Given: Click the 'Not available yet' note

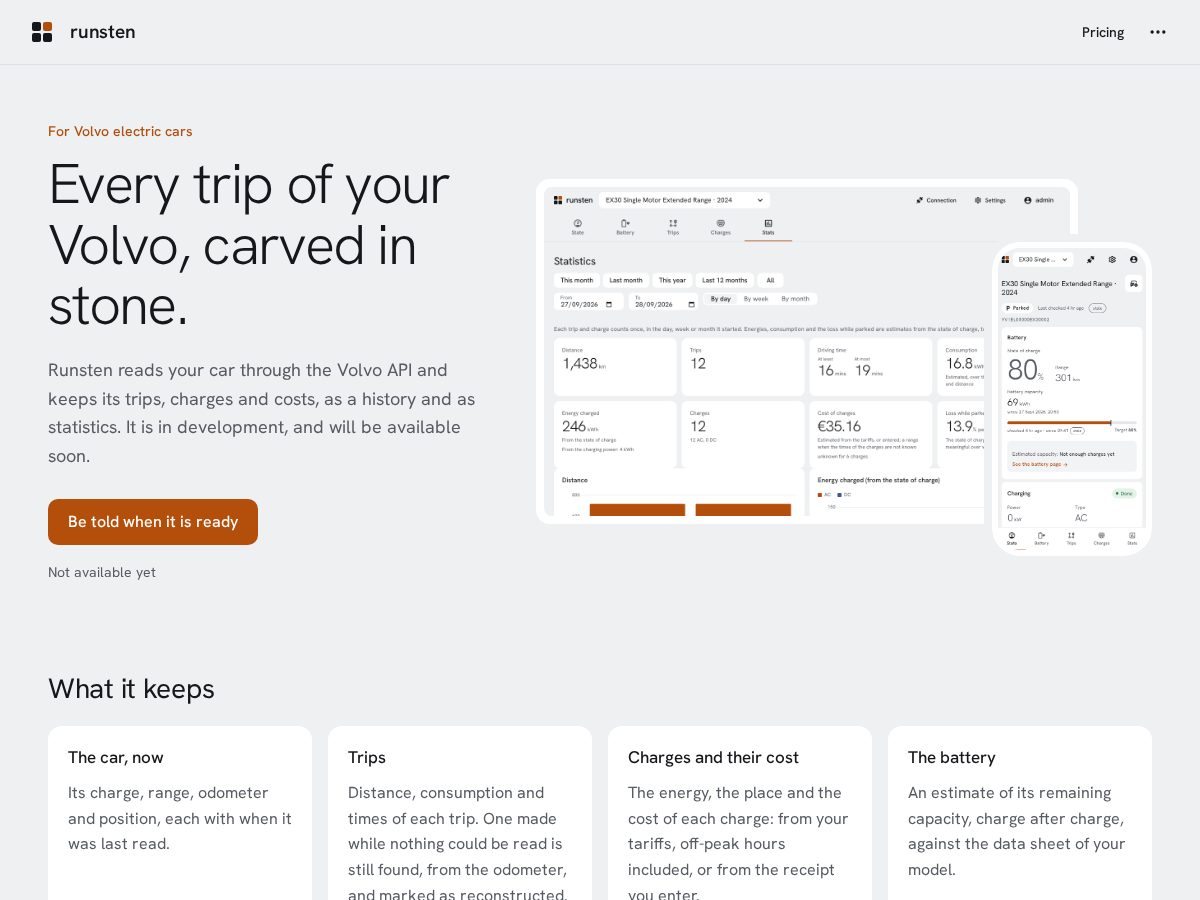Looking at the screenshot, I should (102, 572).
